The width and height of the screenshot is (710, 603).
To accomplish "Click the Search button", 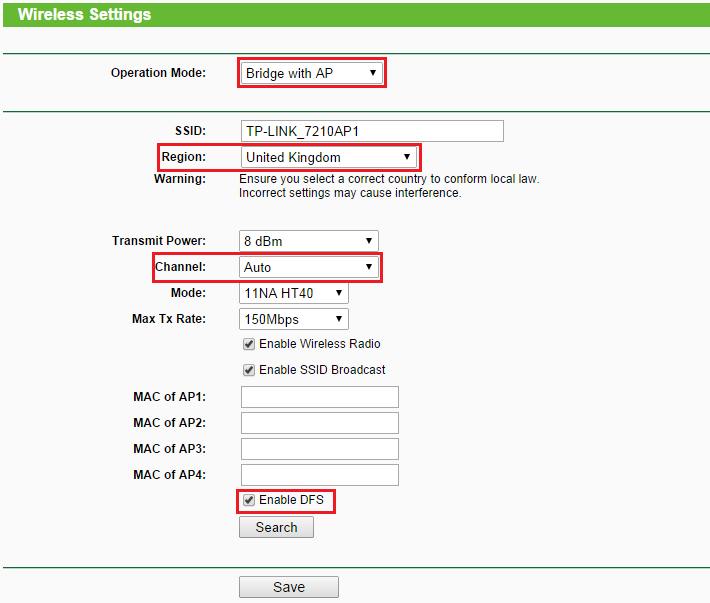I will [x=276, y=527].
